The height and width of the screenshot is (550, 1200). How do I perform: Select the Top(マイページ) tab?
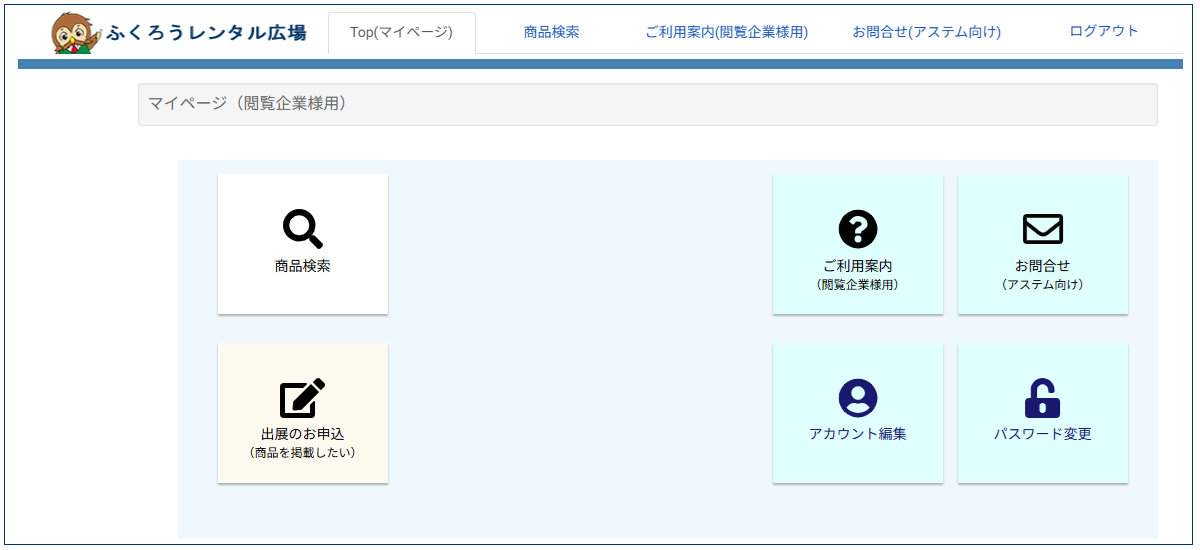click(401, 32)
